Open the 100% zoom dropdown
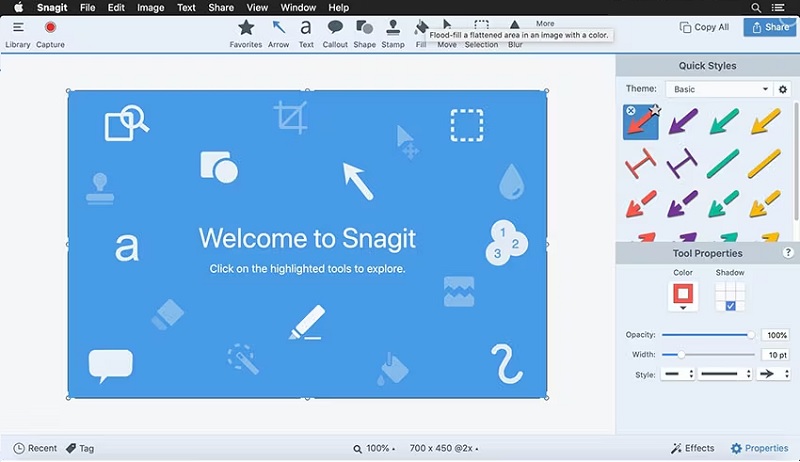The image size is (800, 462). [374, 448]
